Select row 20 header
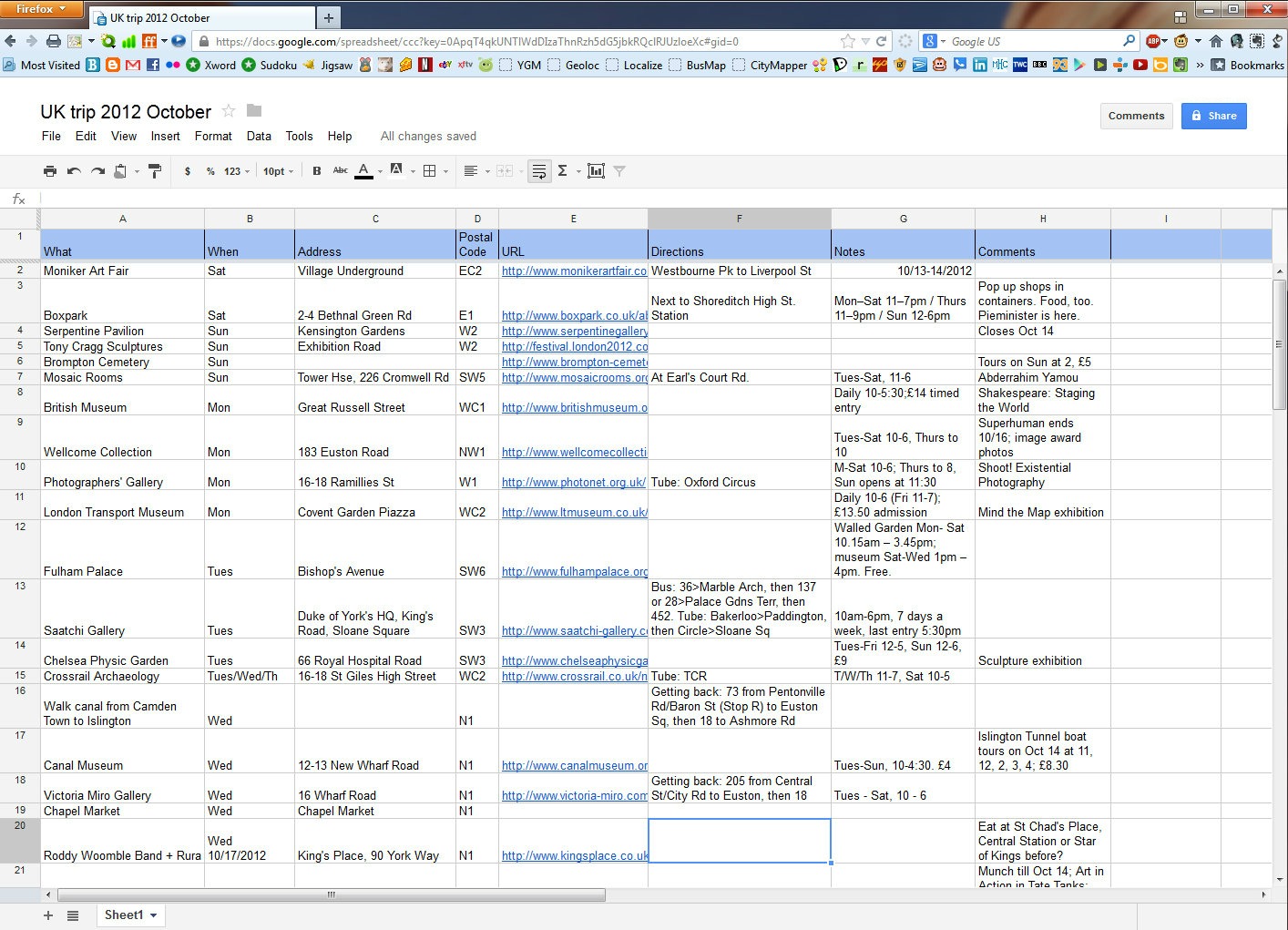Screen dimensions: 1288x930 20,841
